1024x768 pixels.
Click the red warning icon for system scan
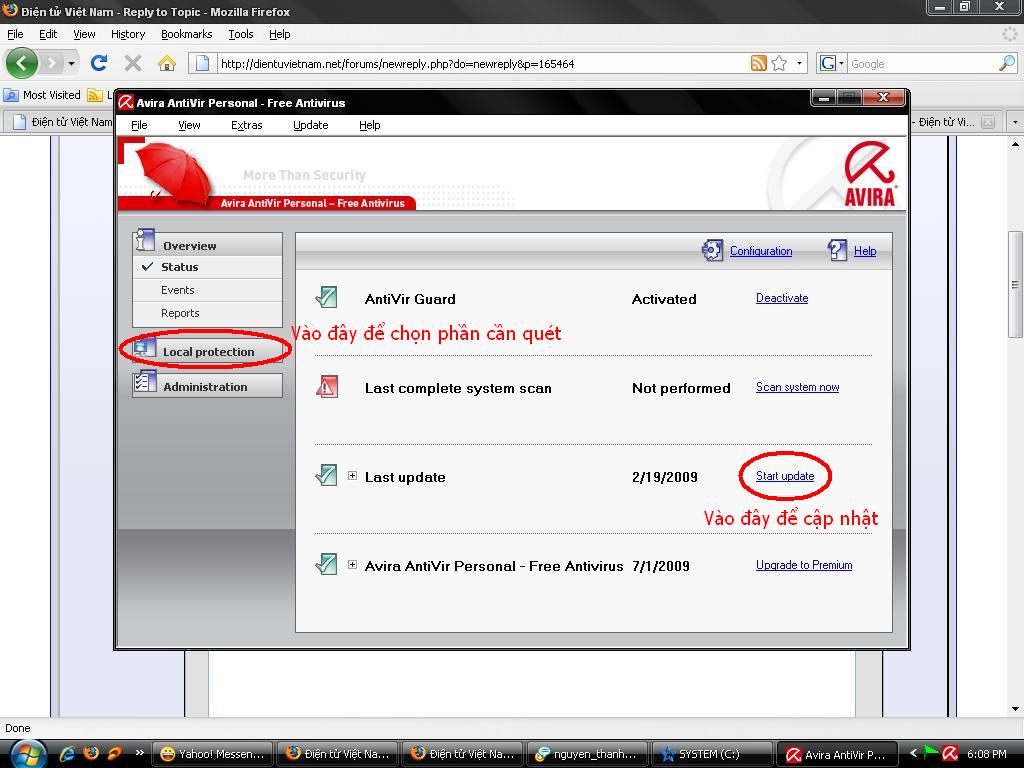[326, 387]
